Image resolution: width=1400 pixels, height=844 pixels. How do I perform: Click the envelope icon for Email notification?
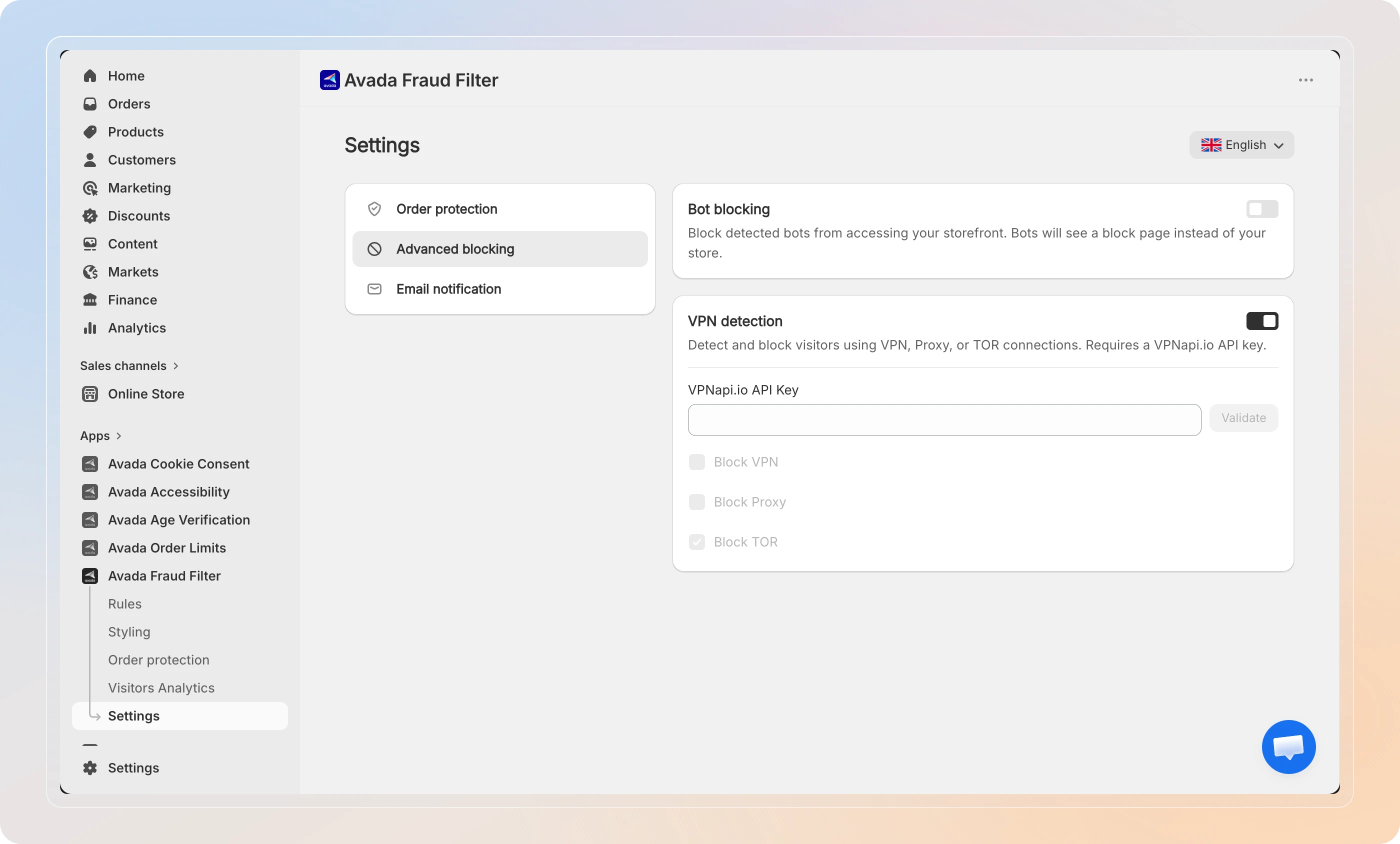374,289
